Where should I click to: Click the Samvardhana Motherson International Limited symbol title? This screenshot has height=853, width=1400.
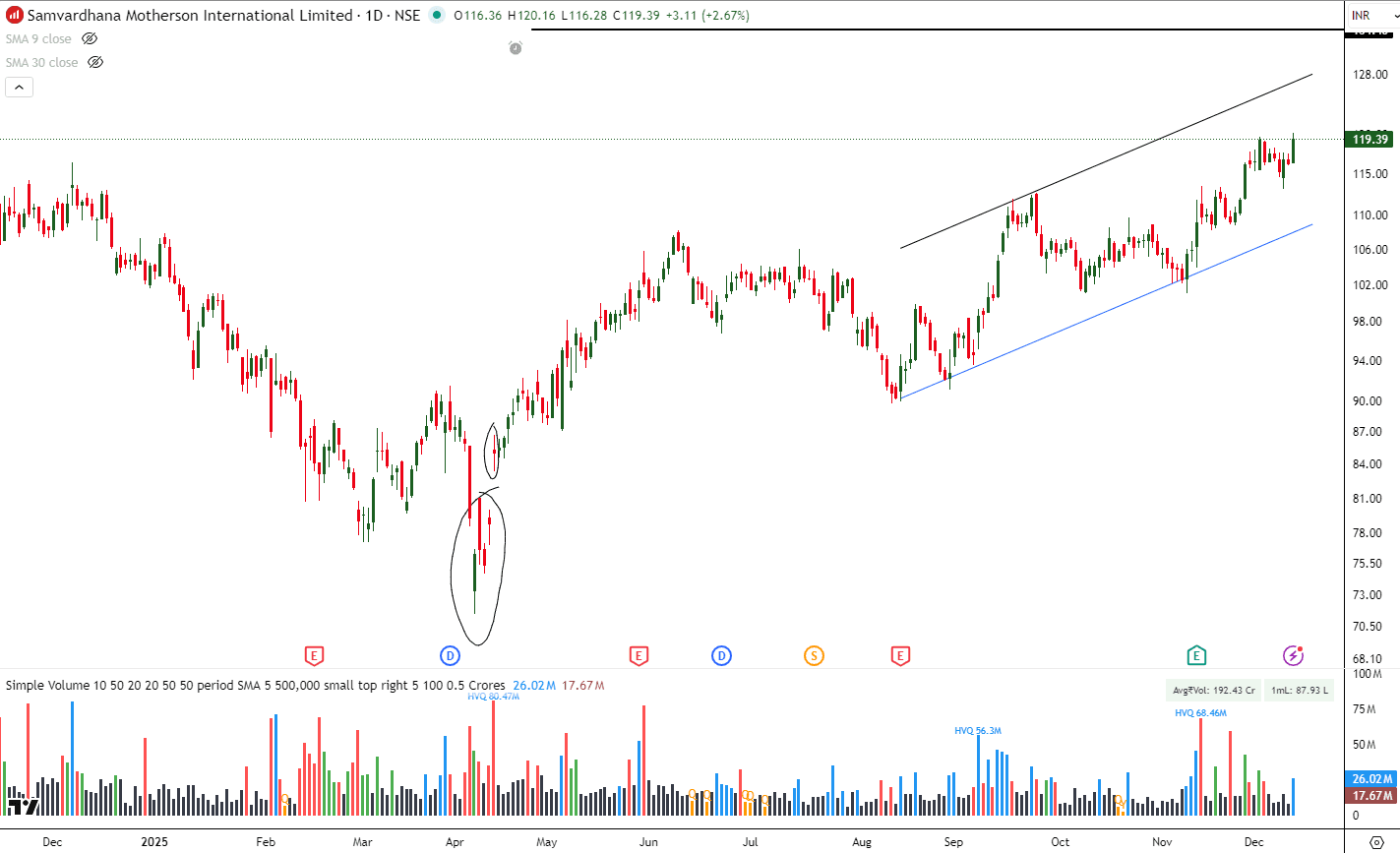point(190,16)
